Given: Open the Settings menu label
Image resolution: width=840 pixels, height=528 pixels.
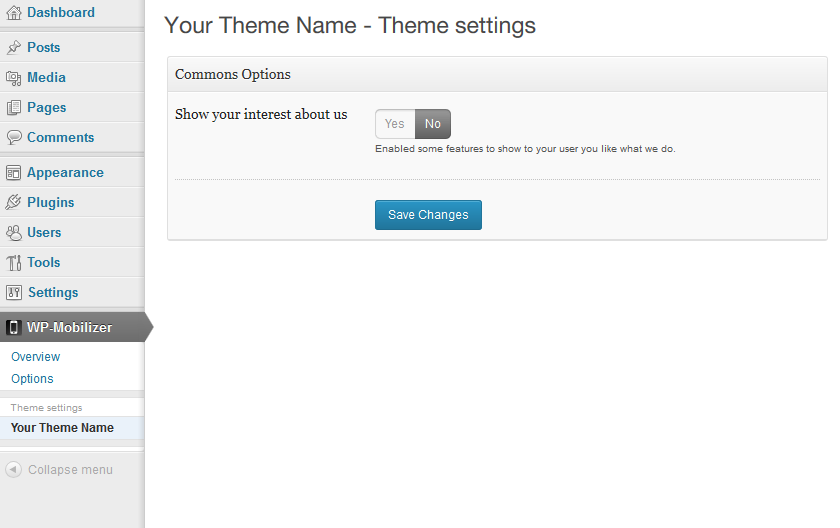Looking at the screenshot, I should (53, 292).
